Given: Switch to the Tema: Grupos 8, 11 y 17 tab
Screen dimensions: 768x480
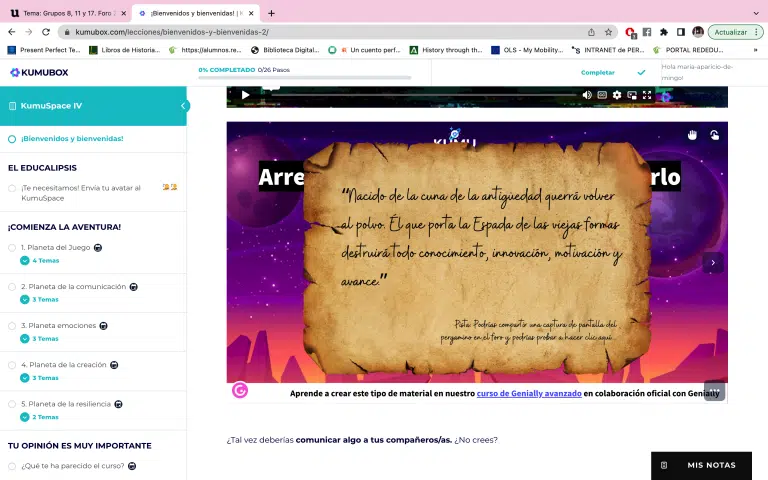Looking at the screenshot, I should point(65,13).
